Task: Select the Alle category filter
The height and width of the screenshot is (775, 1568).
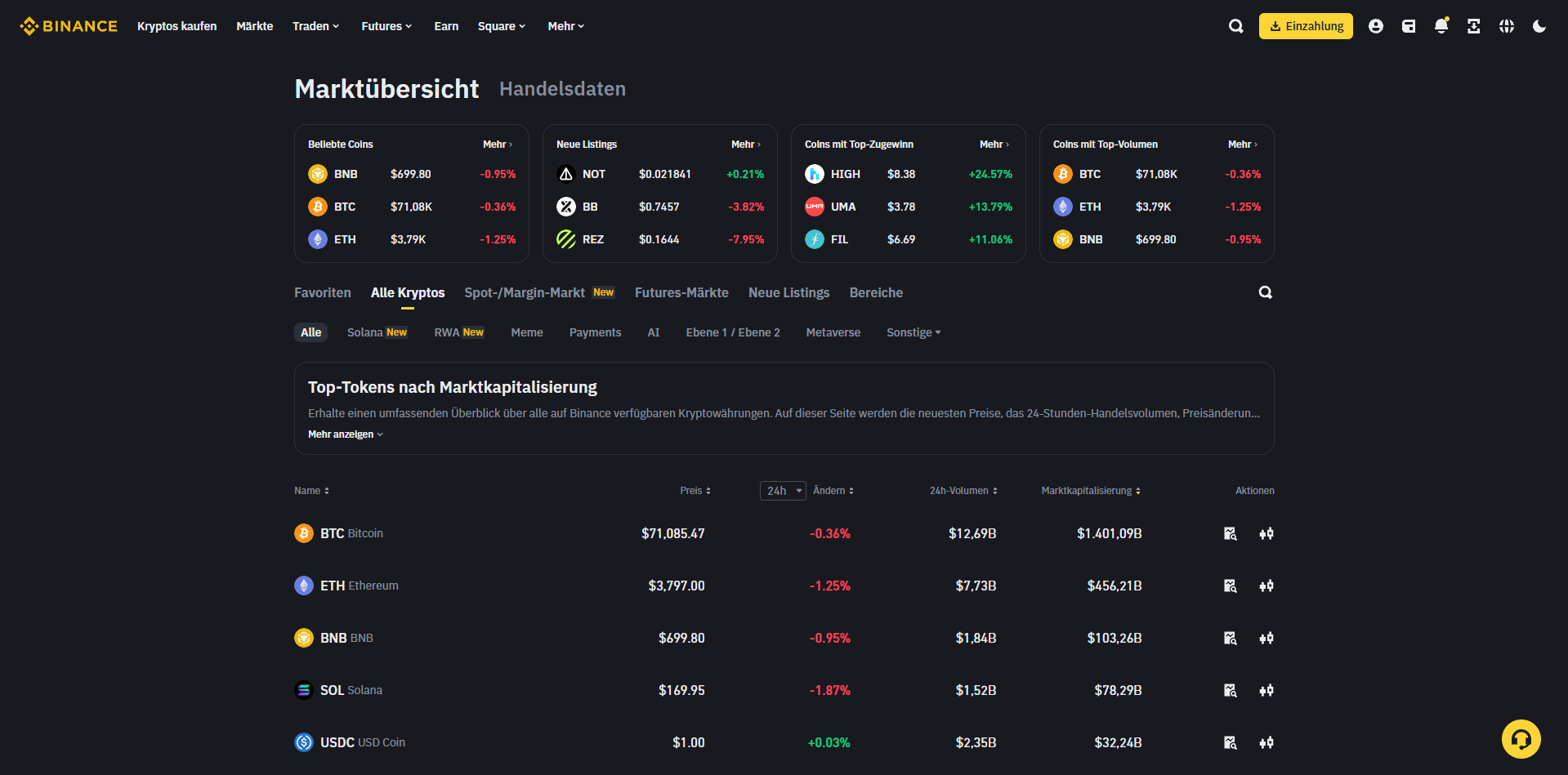Action: [x=310, y=332]
